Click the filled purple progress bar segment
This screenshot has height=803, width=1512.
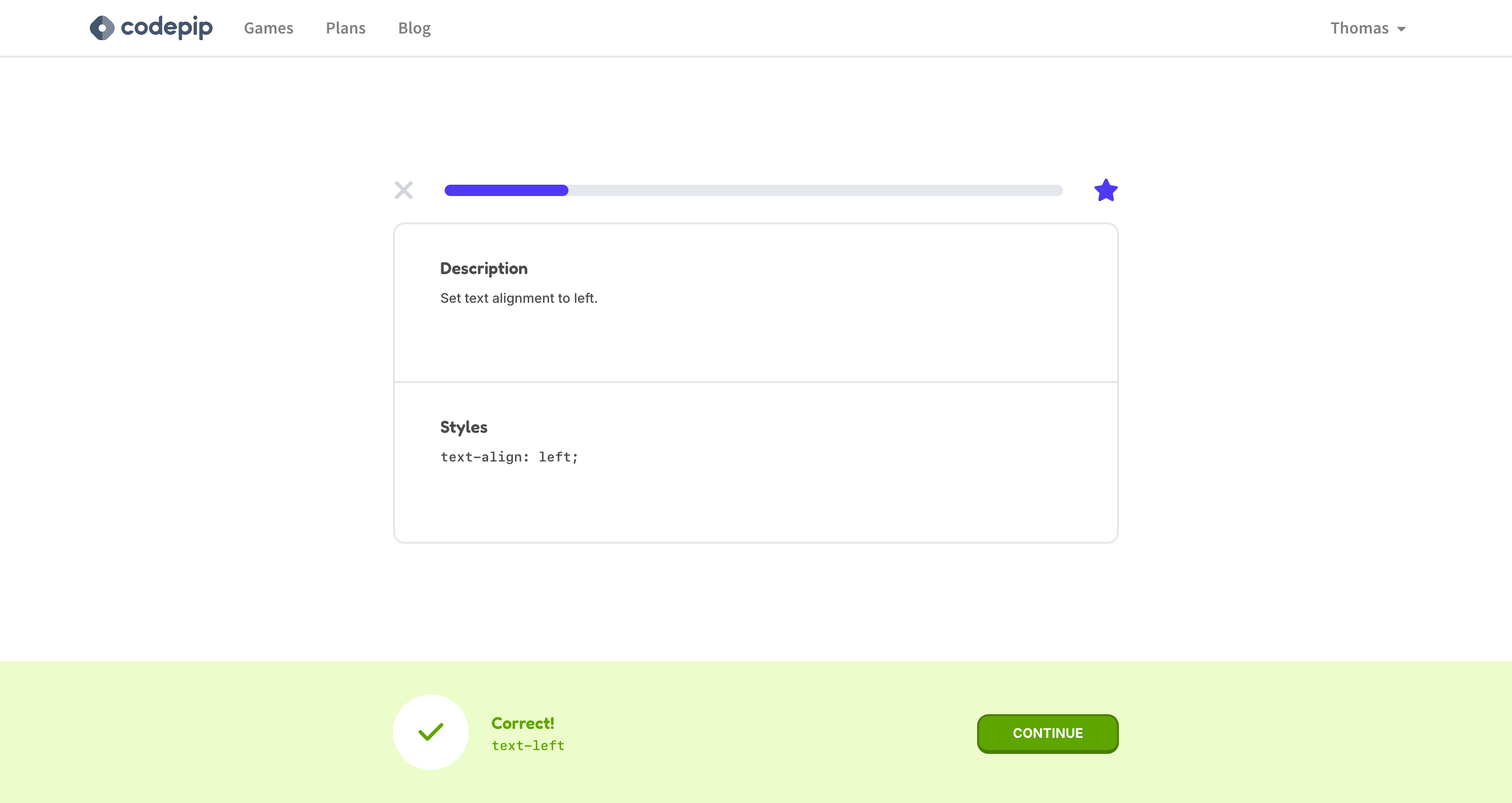(x=507, y=190)
